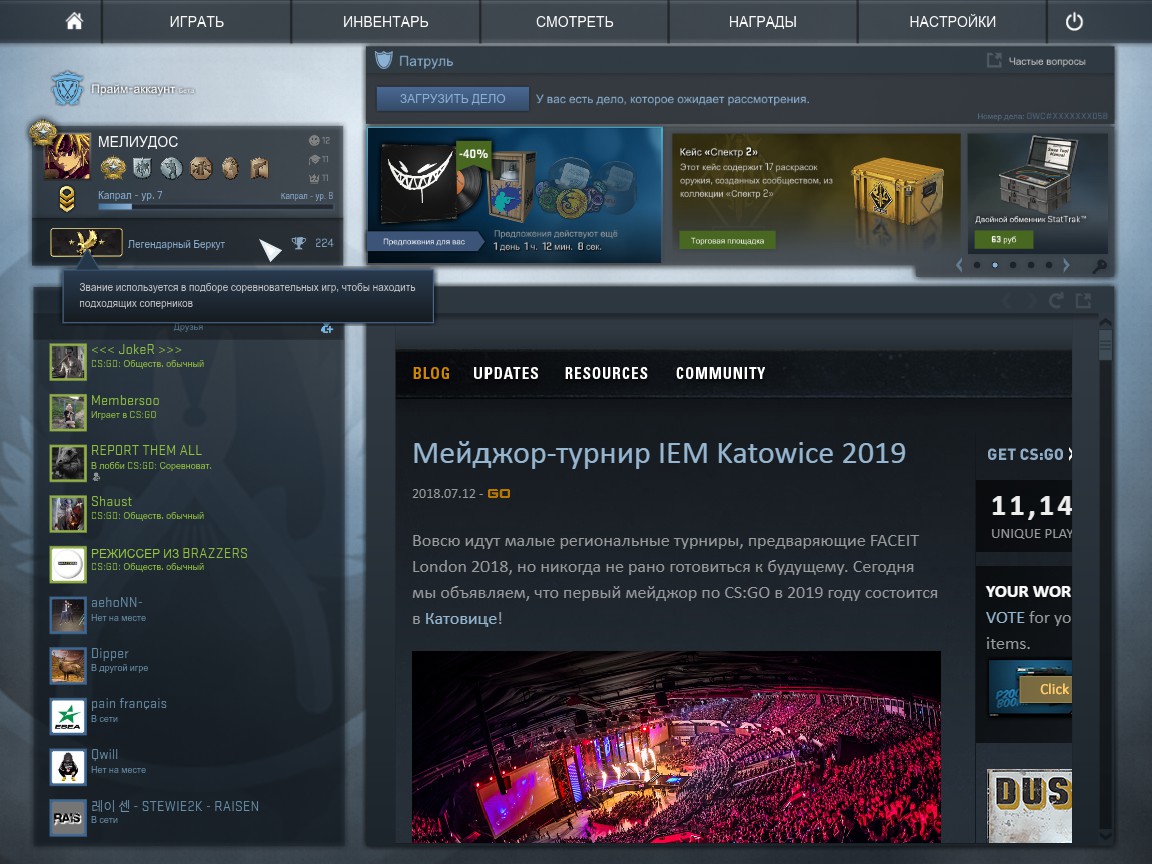This screenshot has height=864, width=1152.
Task: Click the service medal above avatar
Action: click(43, 132)
